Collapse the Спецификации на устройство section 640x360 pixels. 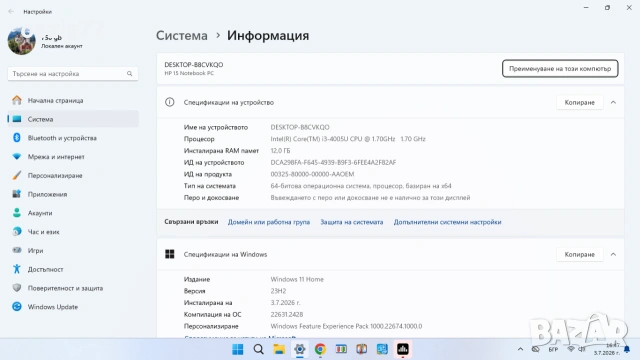pyautogui.click(x=613, y=102)
